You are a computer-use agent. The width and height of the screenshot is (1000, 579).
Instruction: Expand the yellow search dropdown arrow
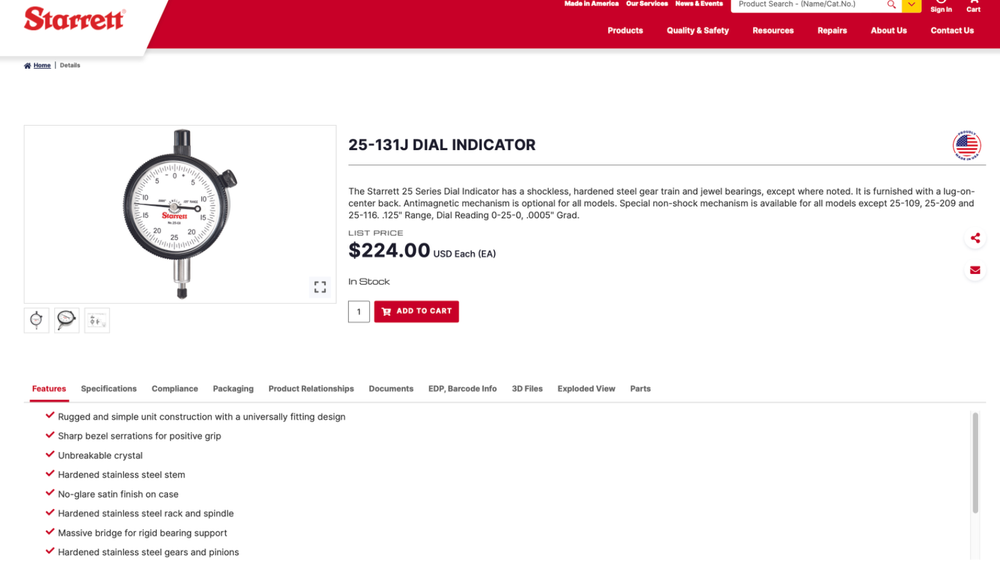[x=911, y=5]
